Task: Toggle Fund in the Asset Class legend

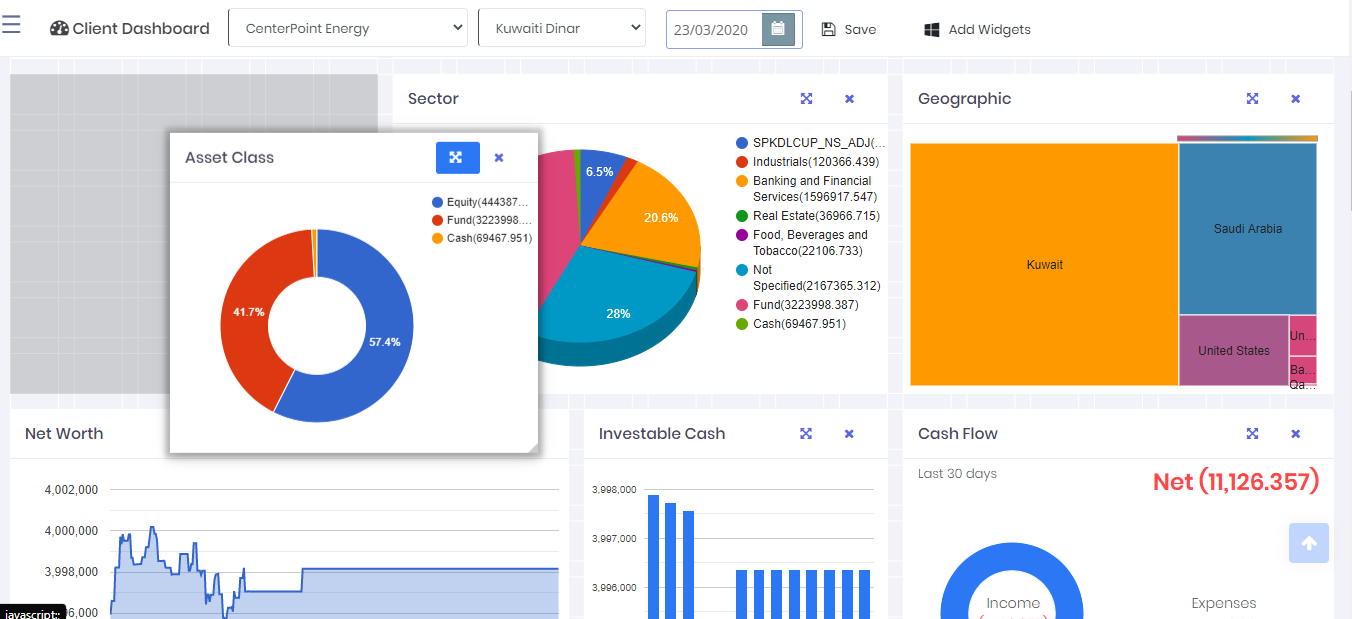Action: point(482,220)
